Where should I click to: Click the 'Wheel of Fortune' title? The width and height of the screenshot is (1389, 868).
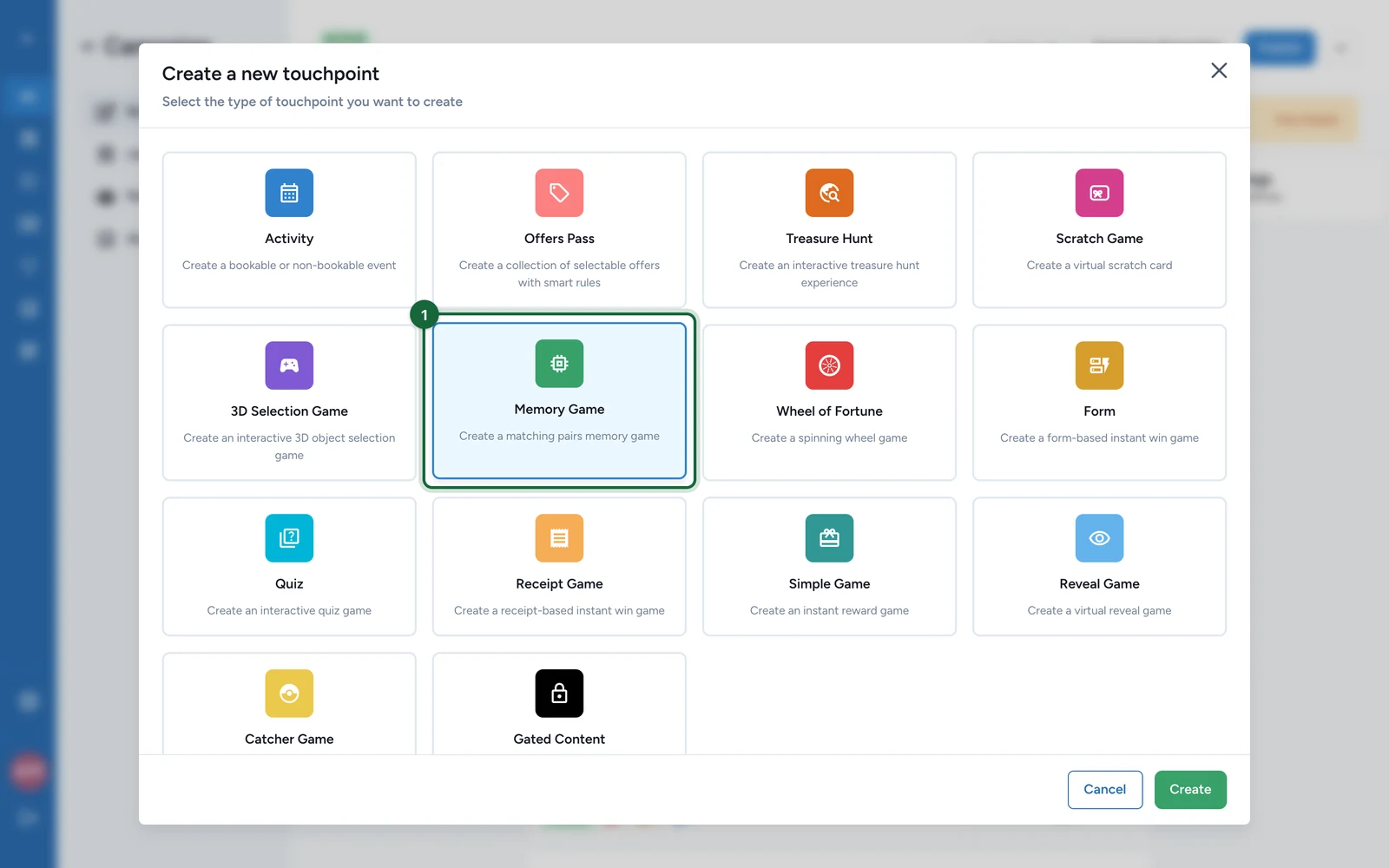tap(829, 411)
